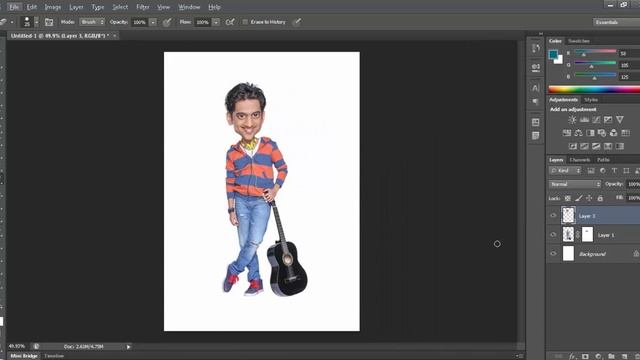Click the foreground color swatch
The width and height of the screenshot is (640, 360).
[x=553, y=54]
